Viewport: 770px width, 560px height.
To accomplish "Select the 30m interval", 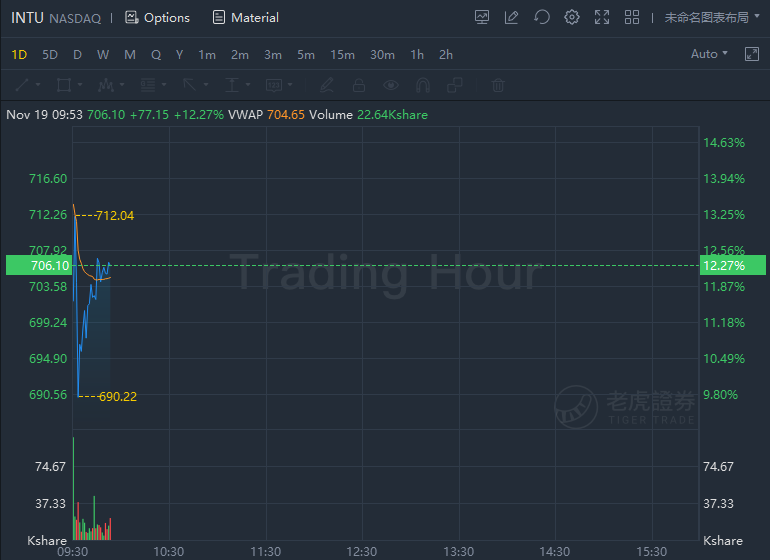I will tap(382, 55).
